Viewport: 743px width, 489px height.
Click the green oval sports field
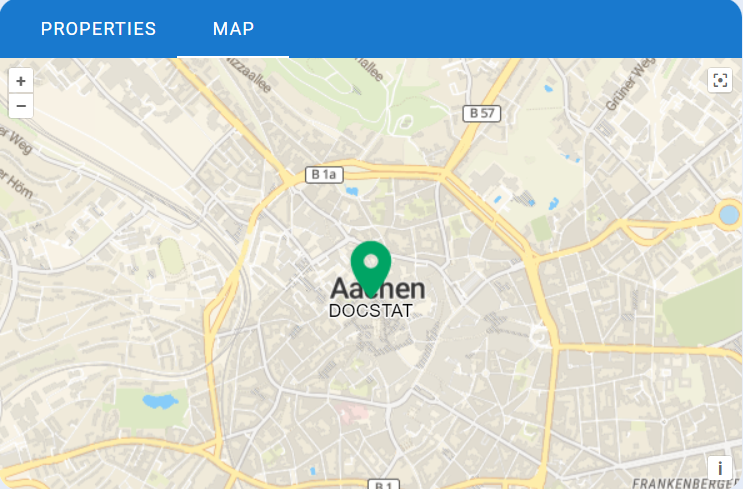[x=171, y=256]
